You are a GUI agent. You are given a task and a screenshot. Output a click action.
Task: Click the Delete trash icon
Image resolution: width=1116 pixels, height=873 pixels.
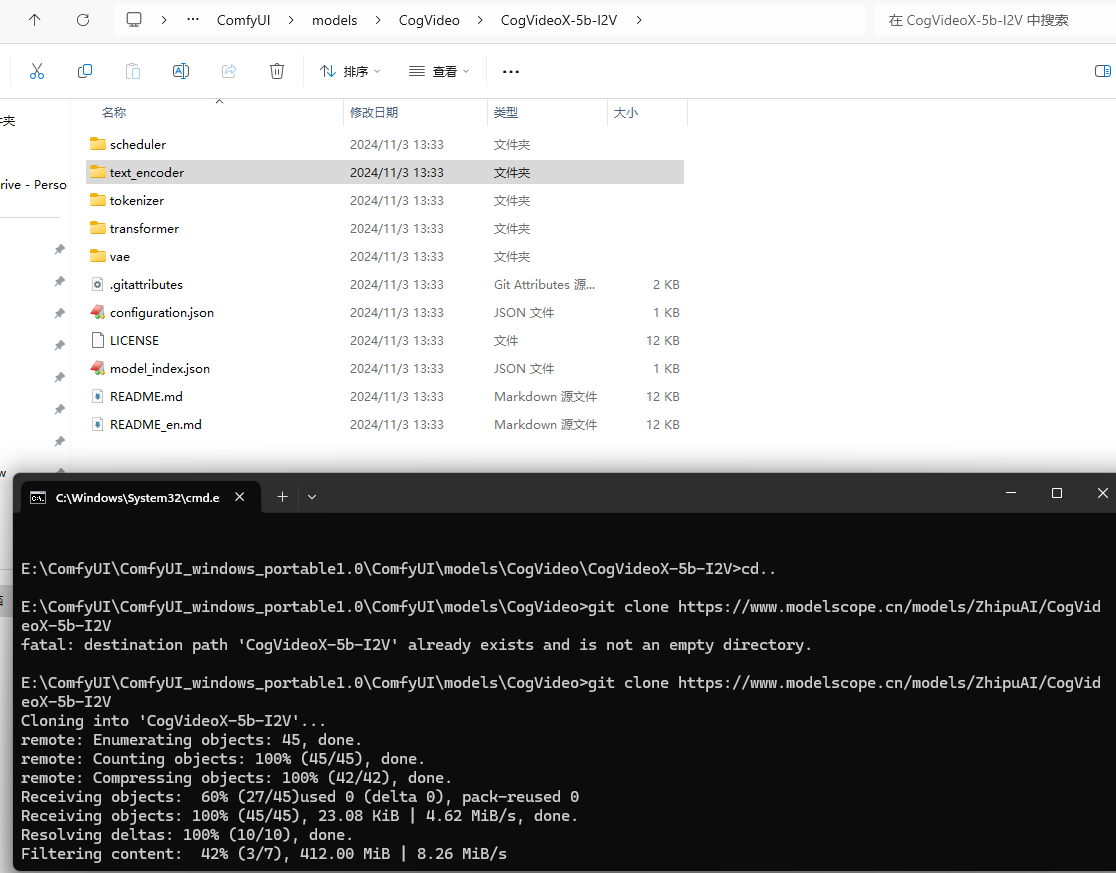(277, 71)
